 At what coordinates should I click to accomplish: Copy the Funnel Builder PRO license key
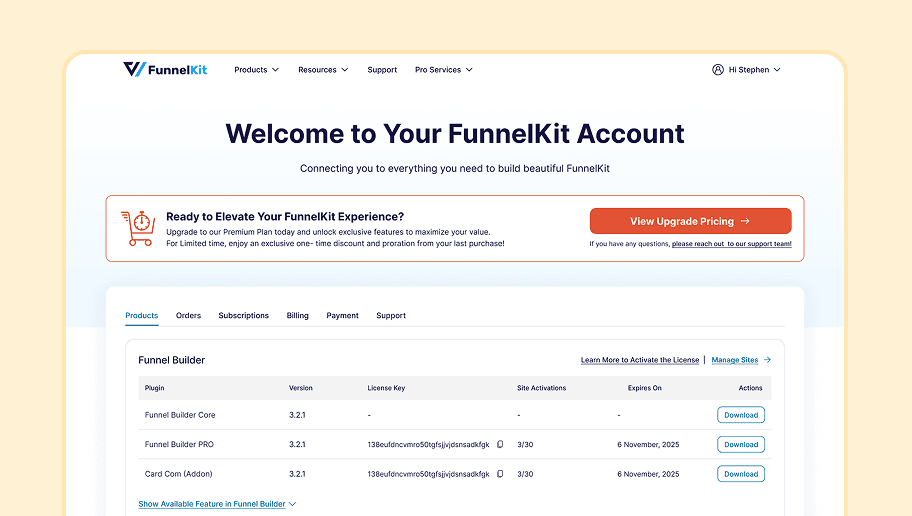[x=500, y=444]
